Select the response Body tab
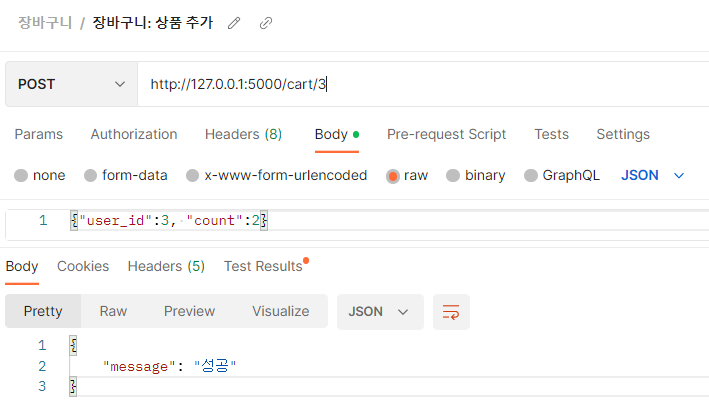Screen dimensions: 709x419 (x=22, y=266)
